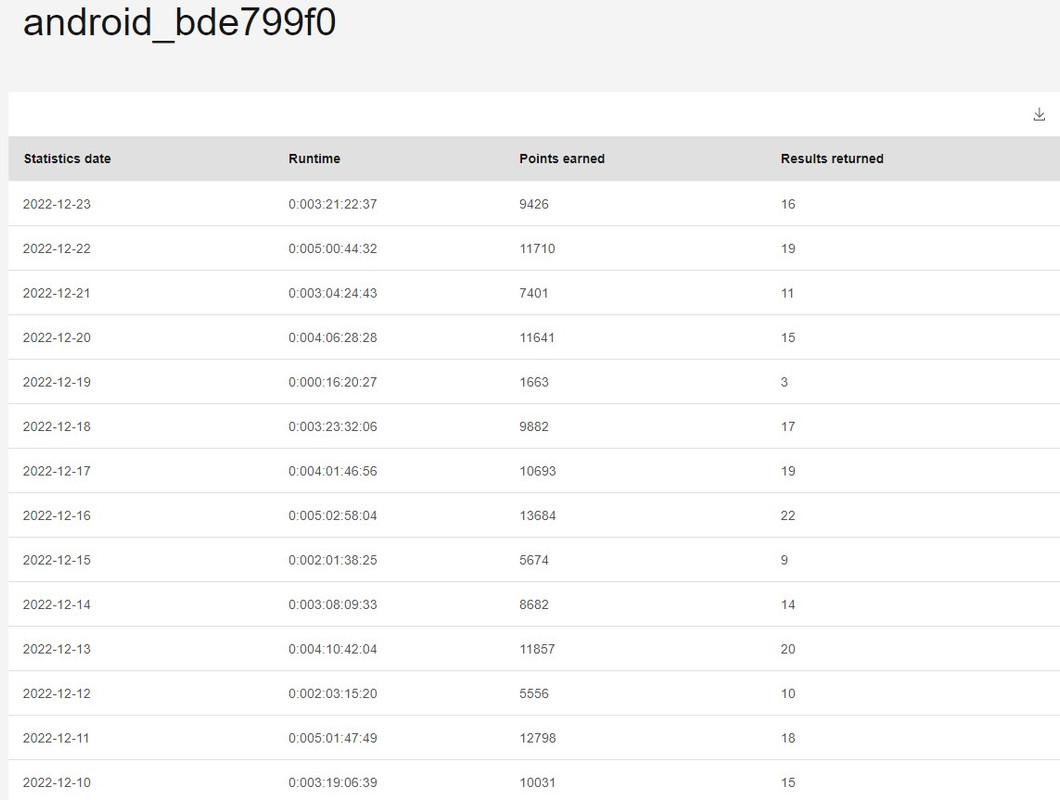
Task: Click runtime value 0:002:03:15:20
Action: pyautogui.click(x=333, y=694)
